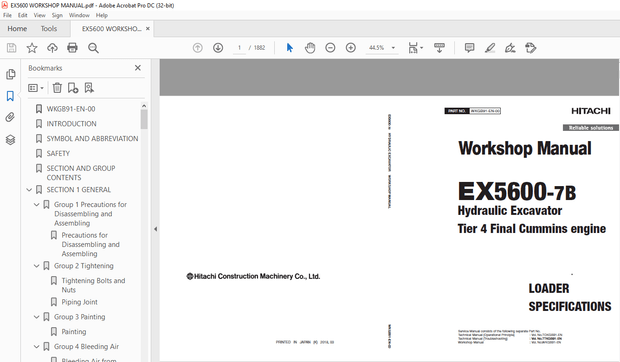Image resolution: width=620 pixels, height=362 pixels.
Task: Open zoom level dropdown 44.5%
Action: tap(382, 48)
